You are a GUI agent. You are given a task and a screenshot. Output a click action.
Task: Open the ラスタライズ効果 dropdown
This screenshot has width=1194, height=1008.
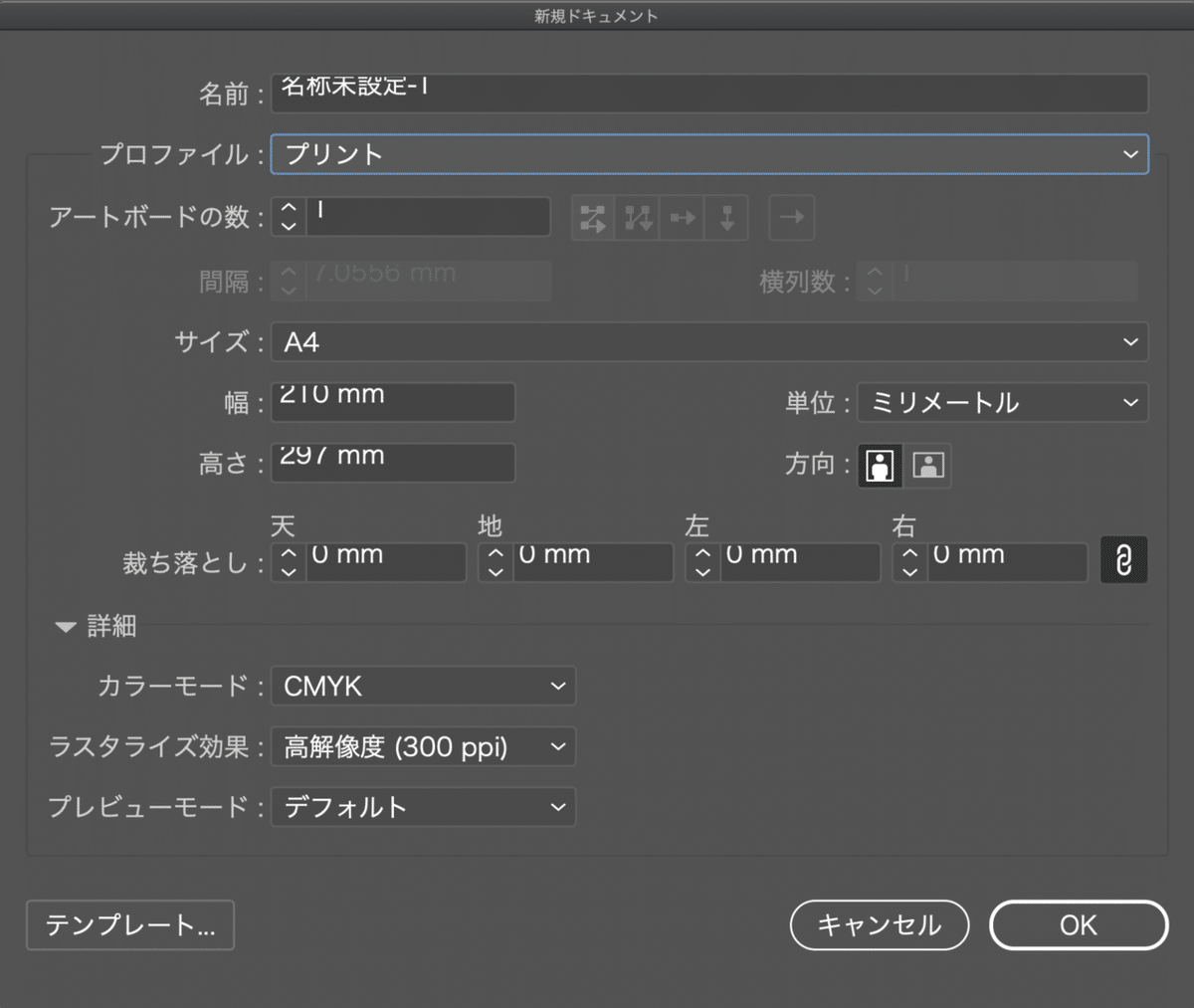[423, 746]
